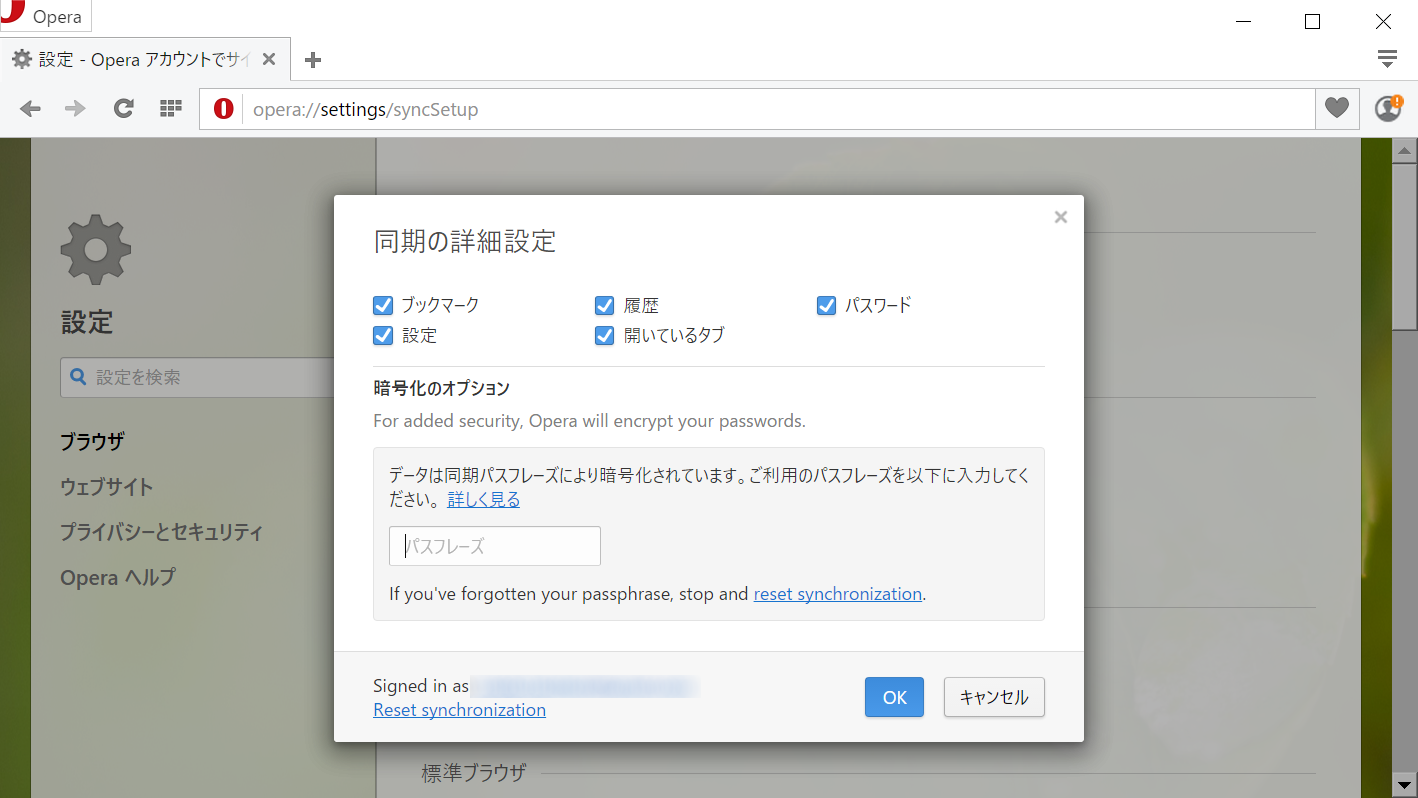The width and height of the screenshot is (1418, 798).
Task: Confirm with the OK button
Action: point(894,697)
